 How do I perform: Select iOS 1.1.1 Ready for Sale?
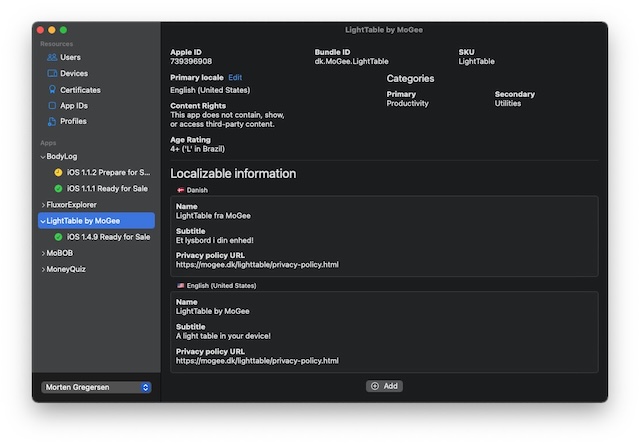click(x=107, y=189)
